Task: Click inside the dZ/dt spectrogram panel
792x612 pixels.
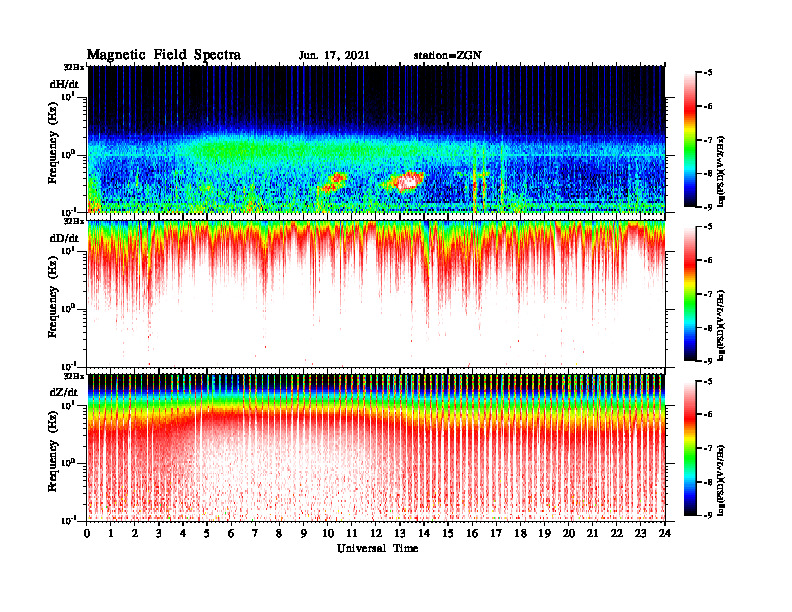Action: [376, 448]
